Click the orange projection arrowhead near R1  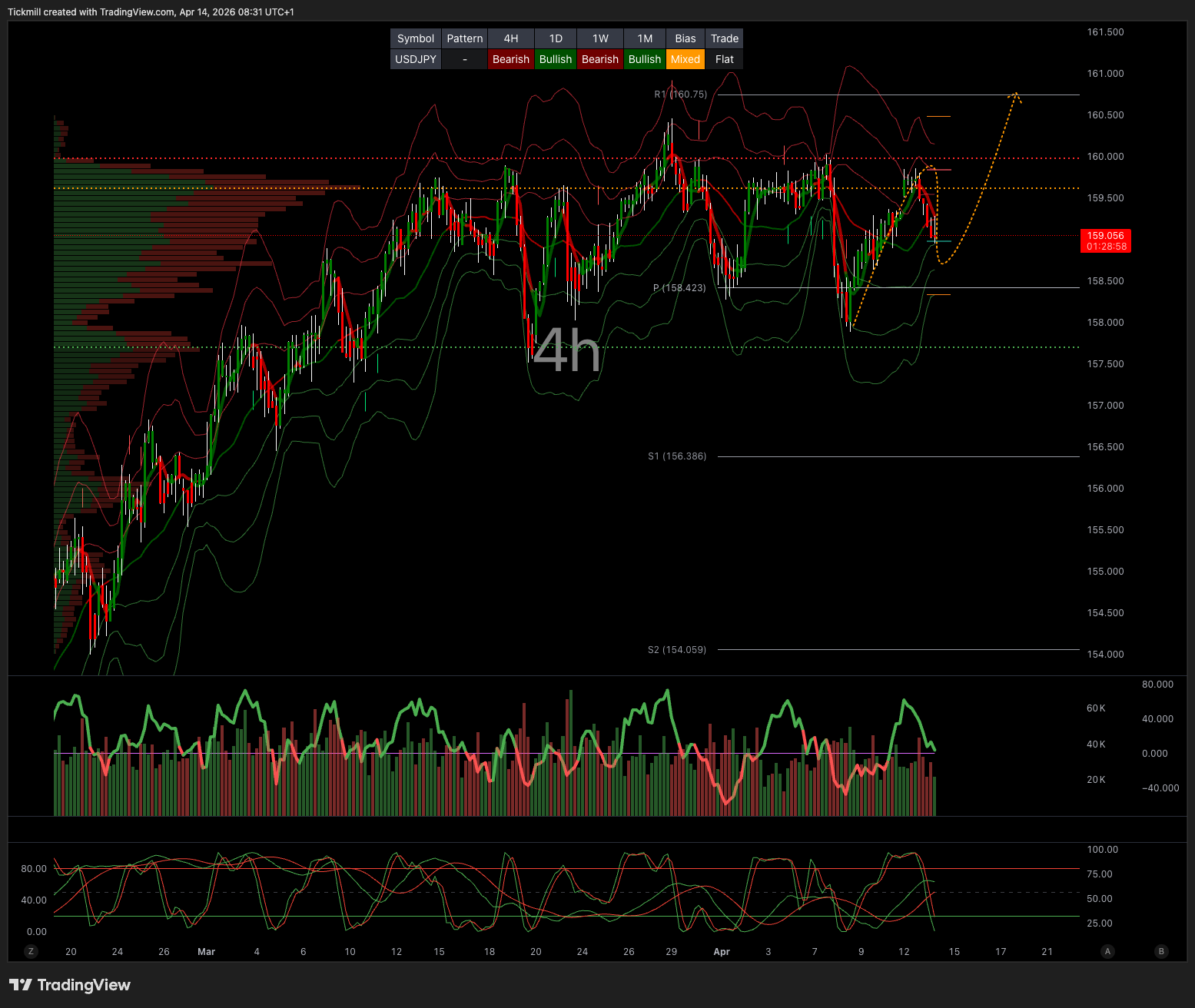click(x=1016, y=96)
